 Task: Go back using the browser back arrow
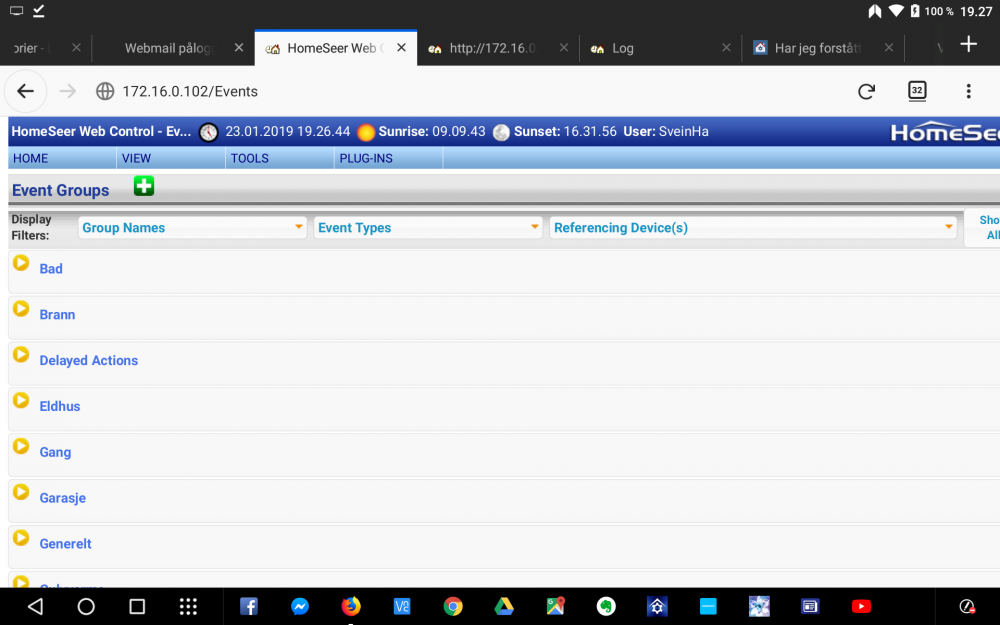(x=26, y=92)
